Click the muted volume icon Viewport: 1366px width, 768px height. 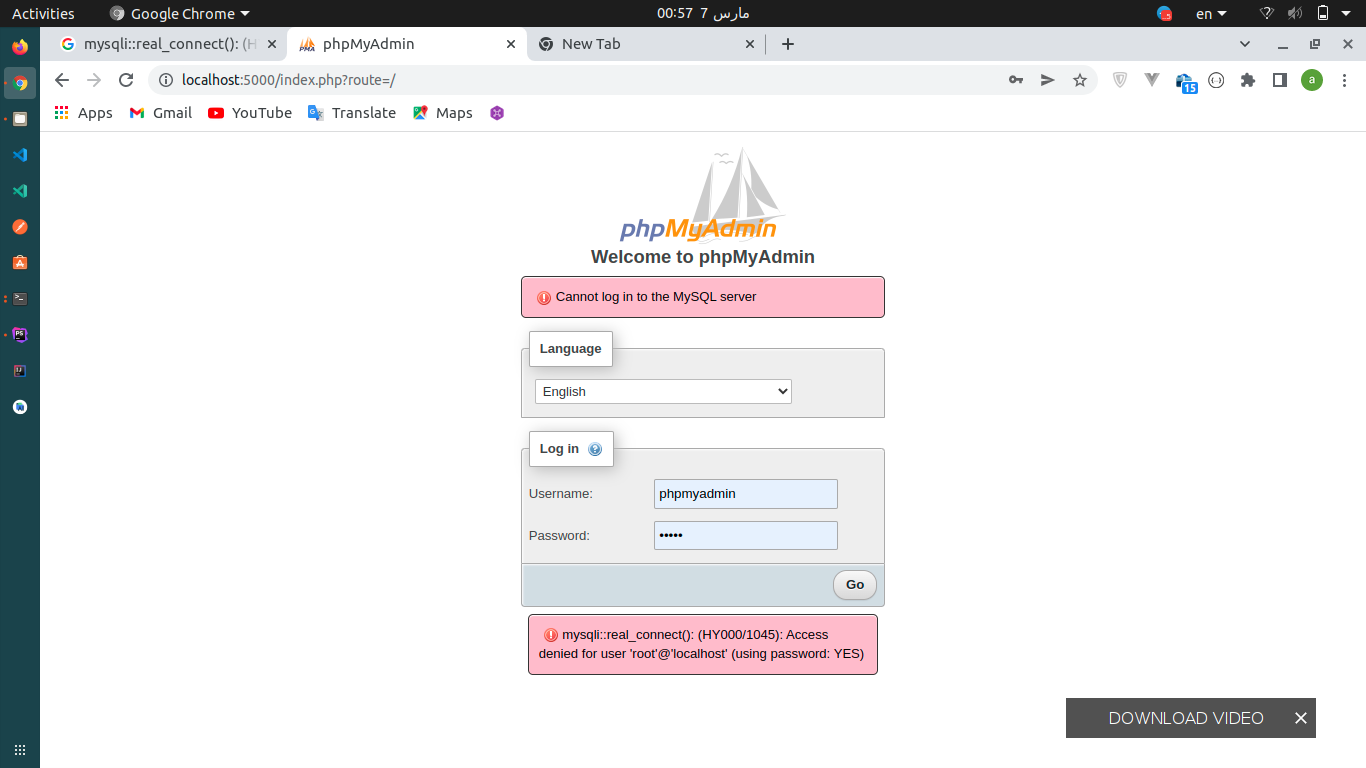[1295, 13]
